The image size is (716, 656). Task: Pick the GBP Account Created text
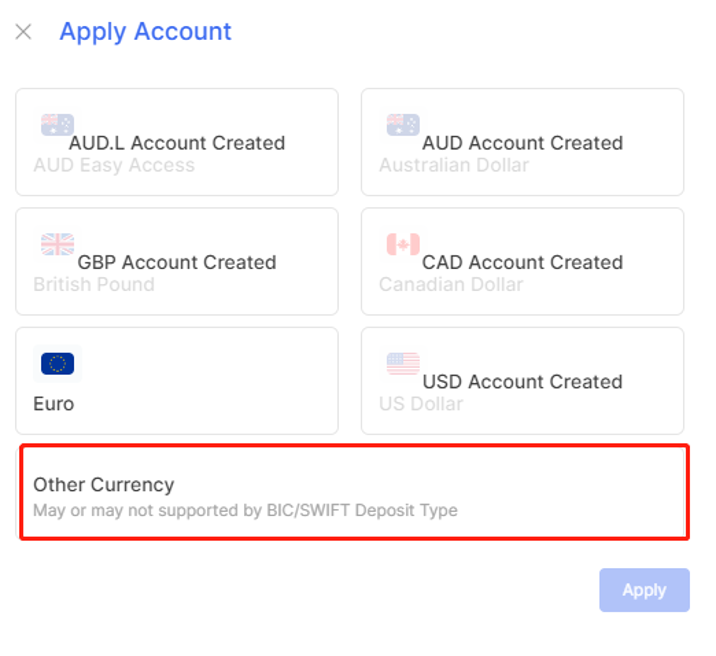coord(177,262)
